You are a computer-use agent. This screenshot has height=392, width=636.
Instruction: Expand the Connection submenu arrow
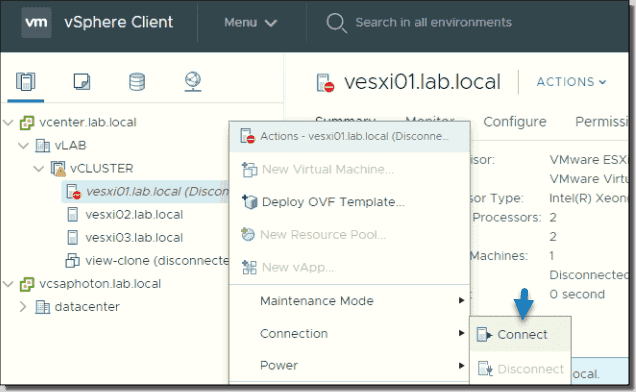tap(461, 333)
